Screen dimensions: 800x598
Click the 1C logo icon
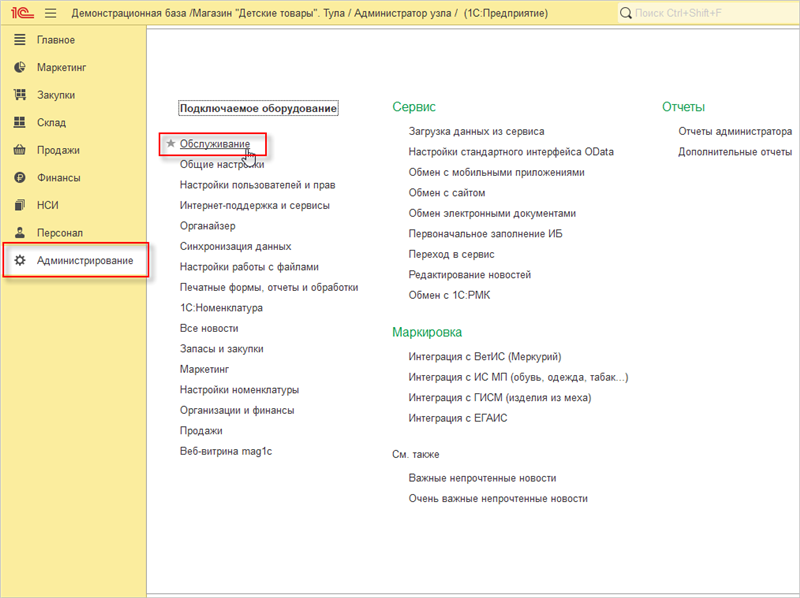point(20,13)
